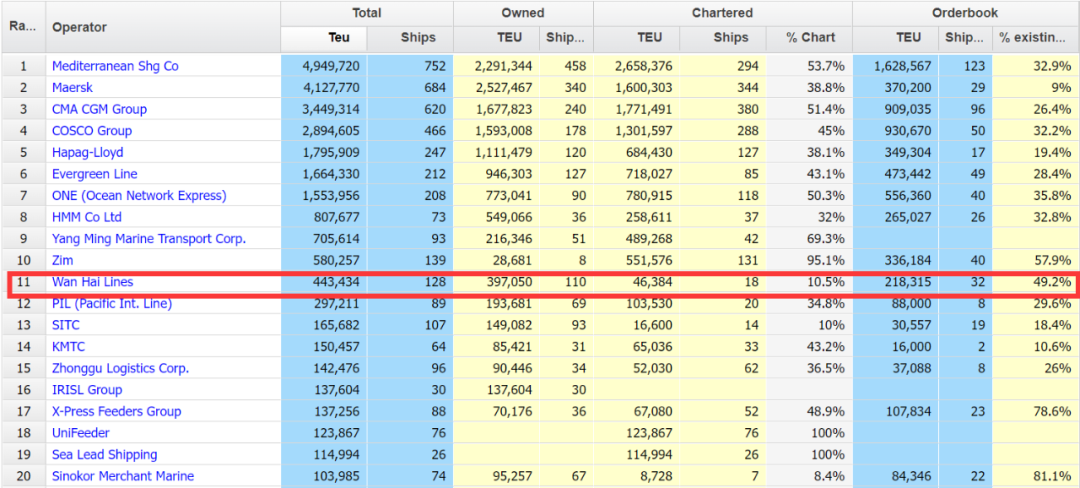Image resolution: width=1080 pixels, height=488 pixels.
Task: Sort by Chartered TEU column header
Action: pyautogui.click(x=636, y=38)
